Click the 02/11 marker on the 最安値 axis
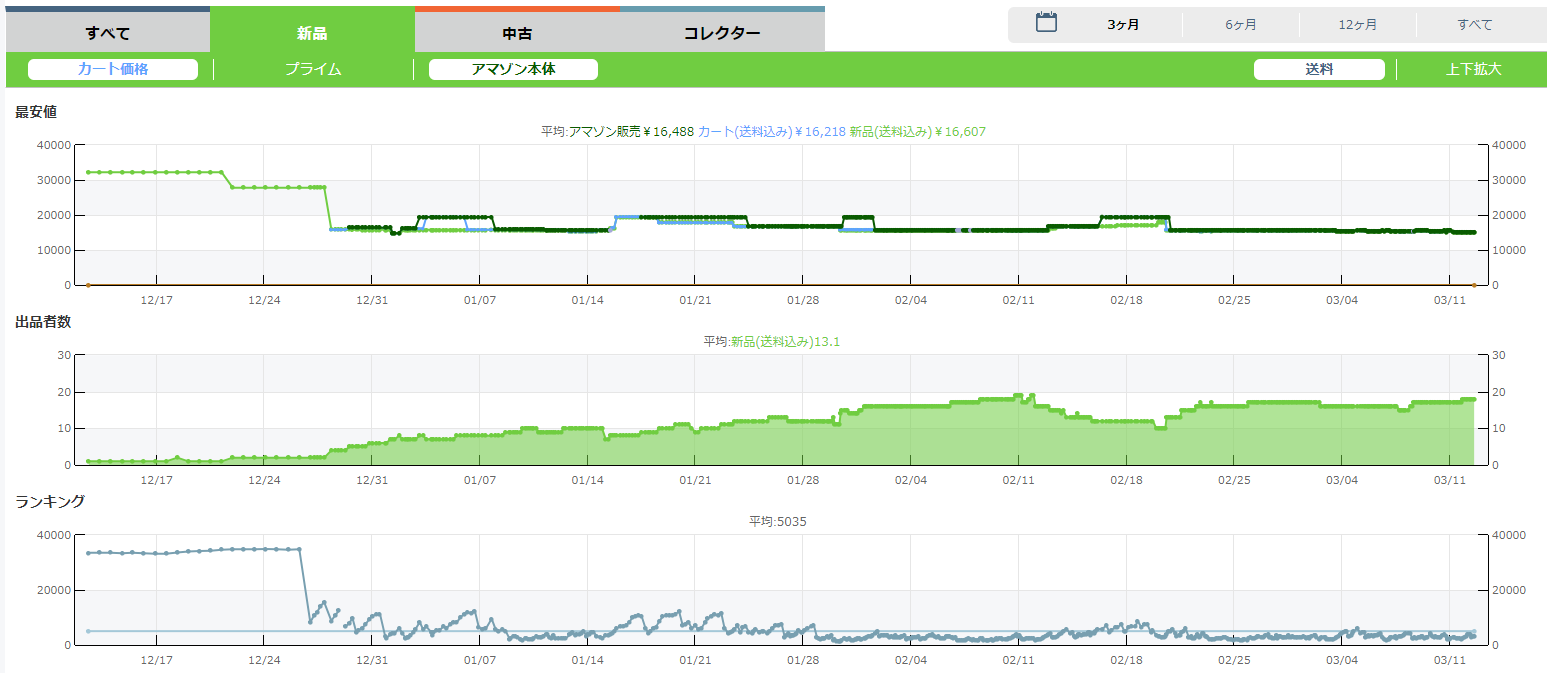1547x673 pixels. 1018,299
